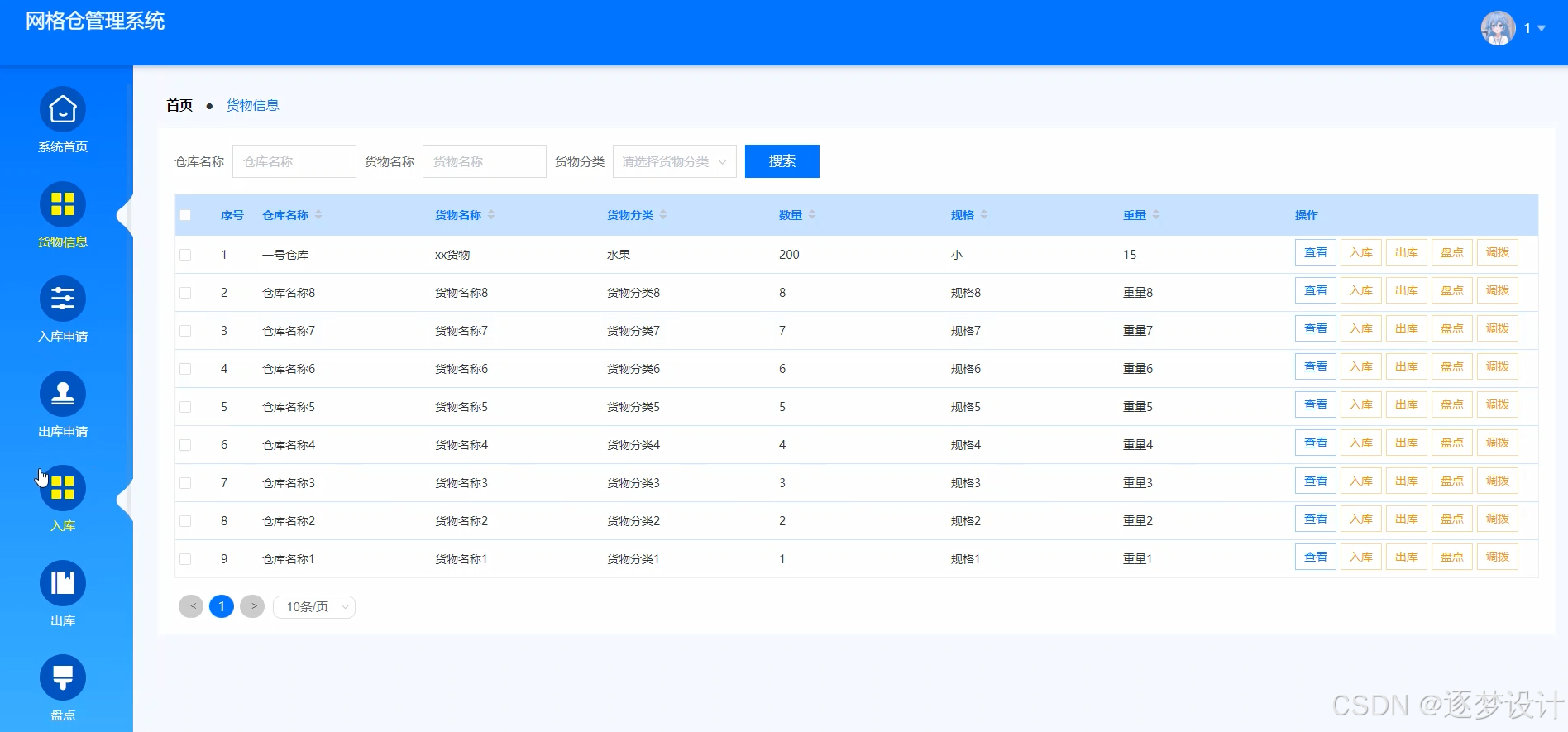Click the xx货物 cell
Image resolution: width=1568 pixels, height=732 pixels.
(x=452, y=255)
